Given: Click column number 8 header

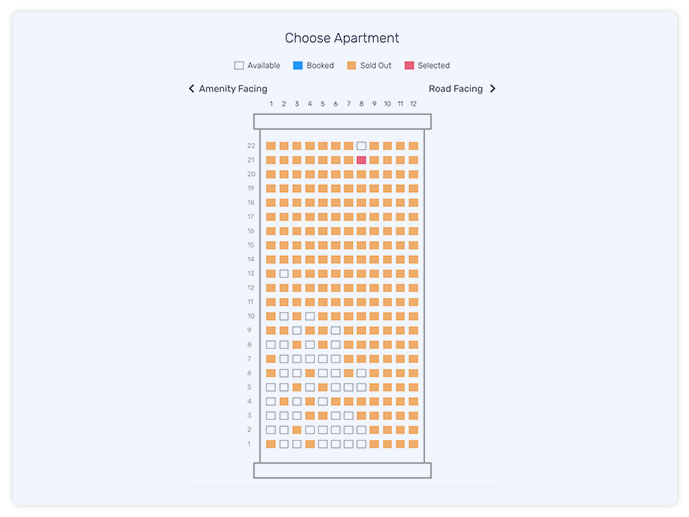Looking at the screenshot, I should tap(361, 104).
